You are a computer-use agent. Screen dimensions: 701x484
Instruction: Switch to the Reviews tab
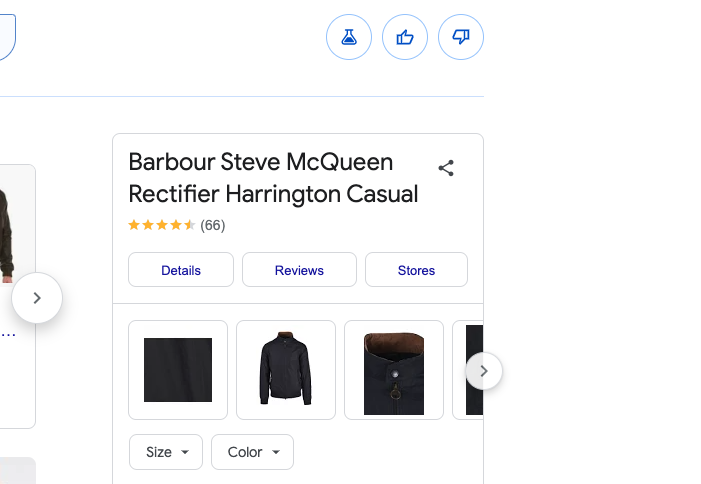(299, 270)
